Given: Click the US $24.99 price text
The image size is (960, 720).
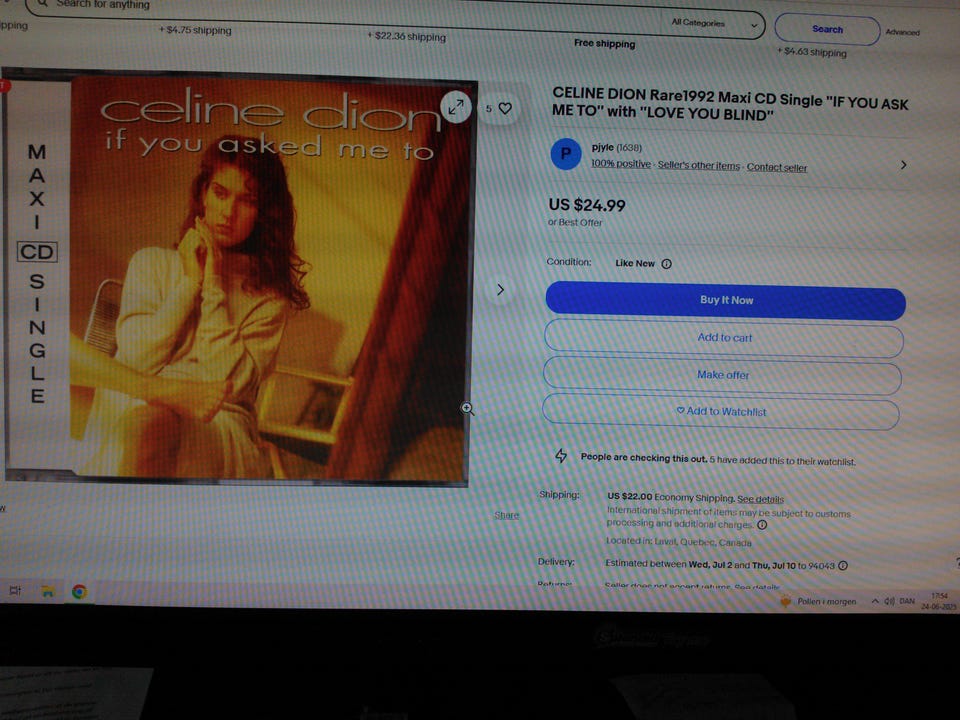Looking at the screenshot, I should 587,205.
